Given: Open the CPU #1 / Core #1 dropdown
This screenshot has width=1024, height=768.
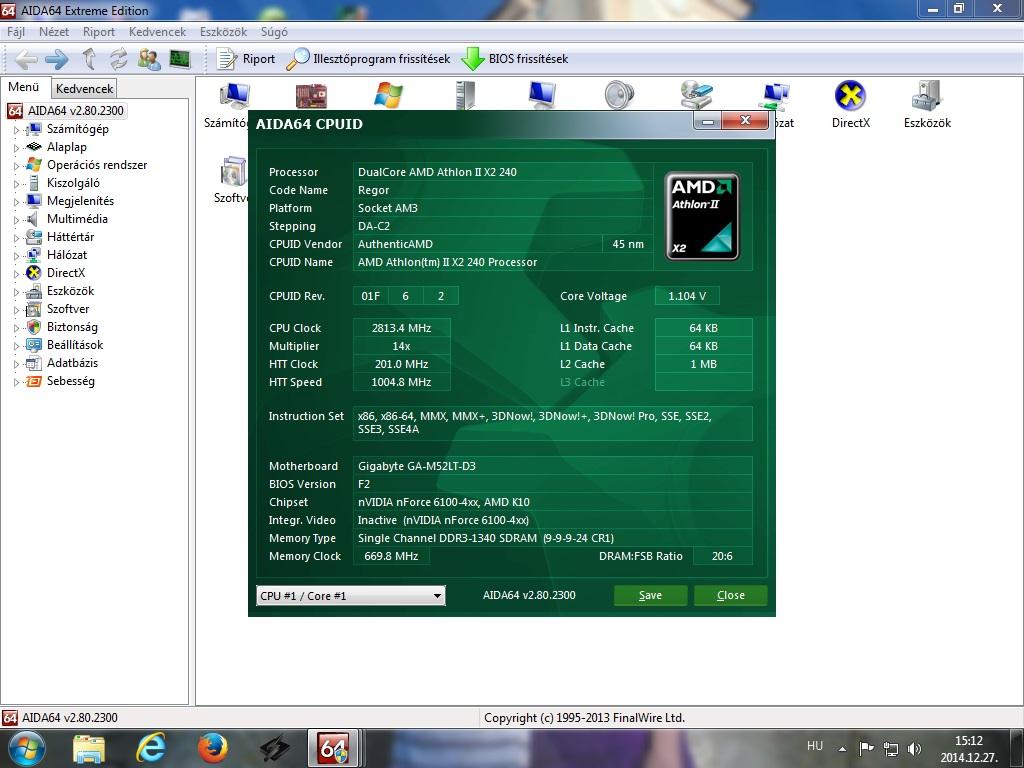Looking at the screenshot, I should point(351,596).
